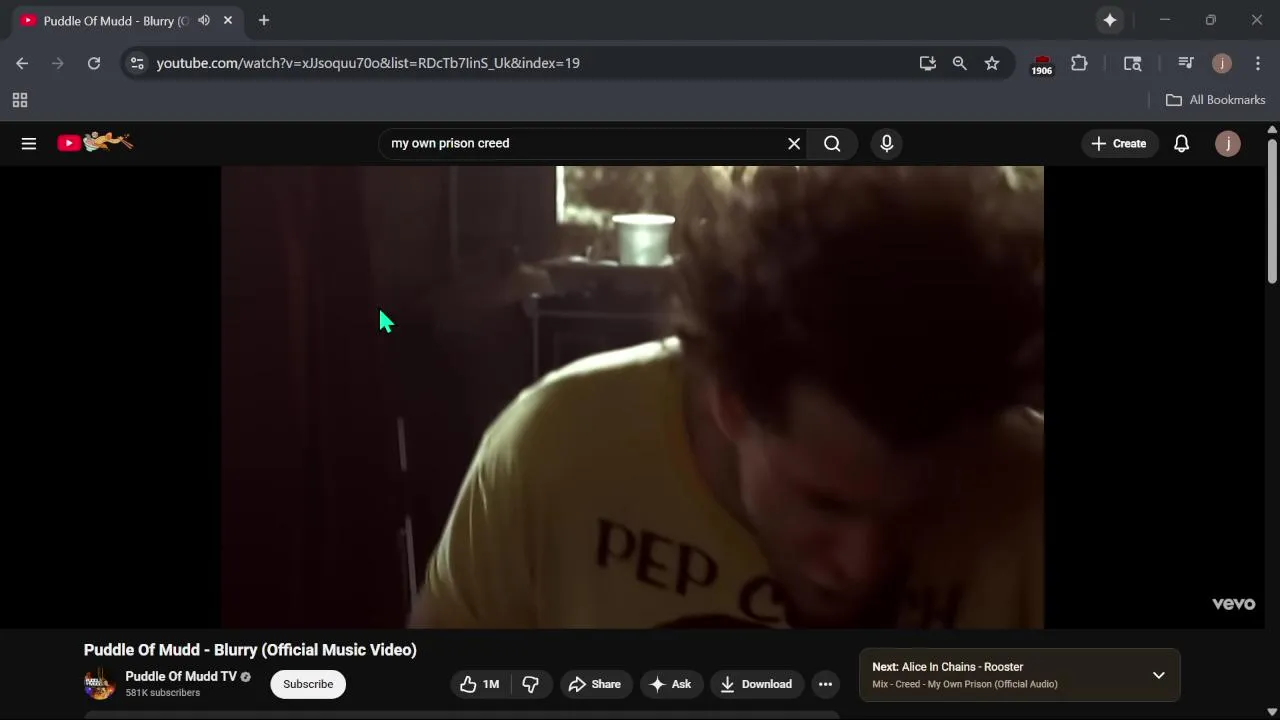Open Chrome profile avatar
The height and width of the screenshot is (720, 1280).
point(1222,63)
